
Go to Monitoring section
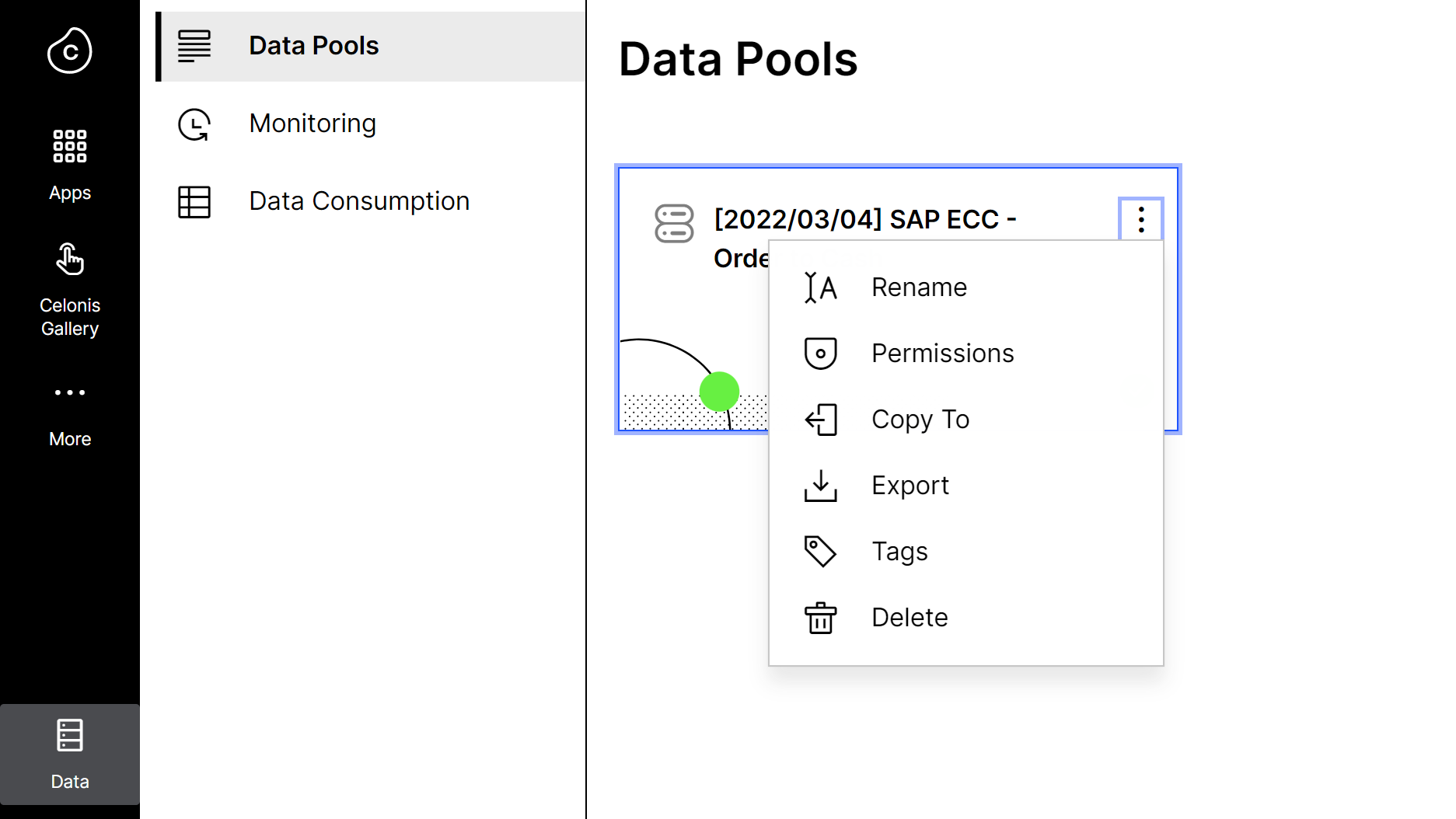[x=371, y=124]
